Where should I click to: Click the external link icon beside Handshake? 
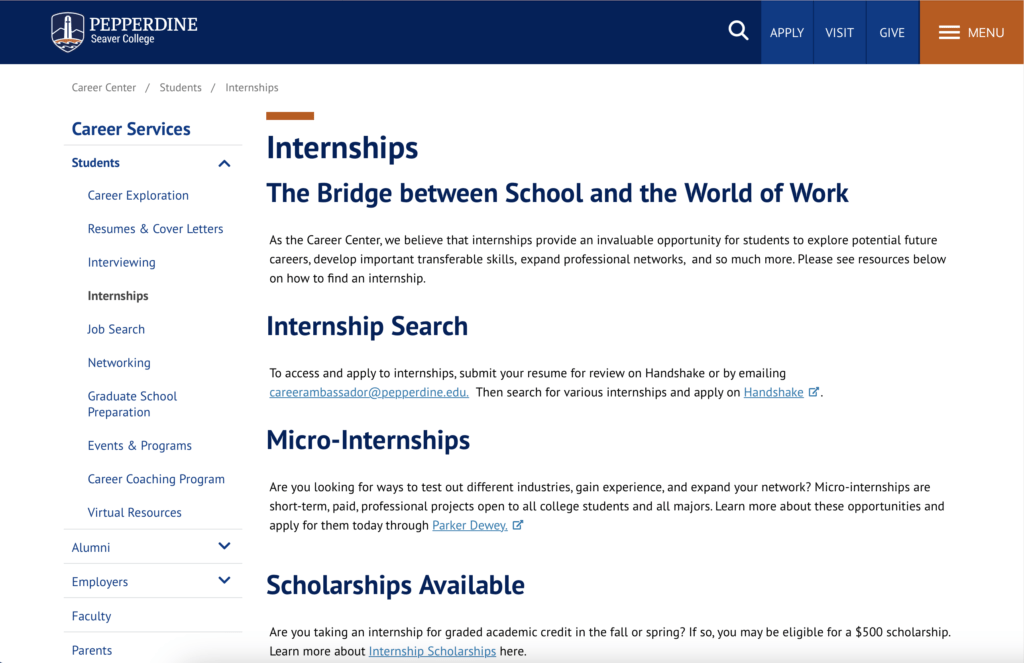click(x=813, y=392)
